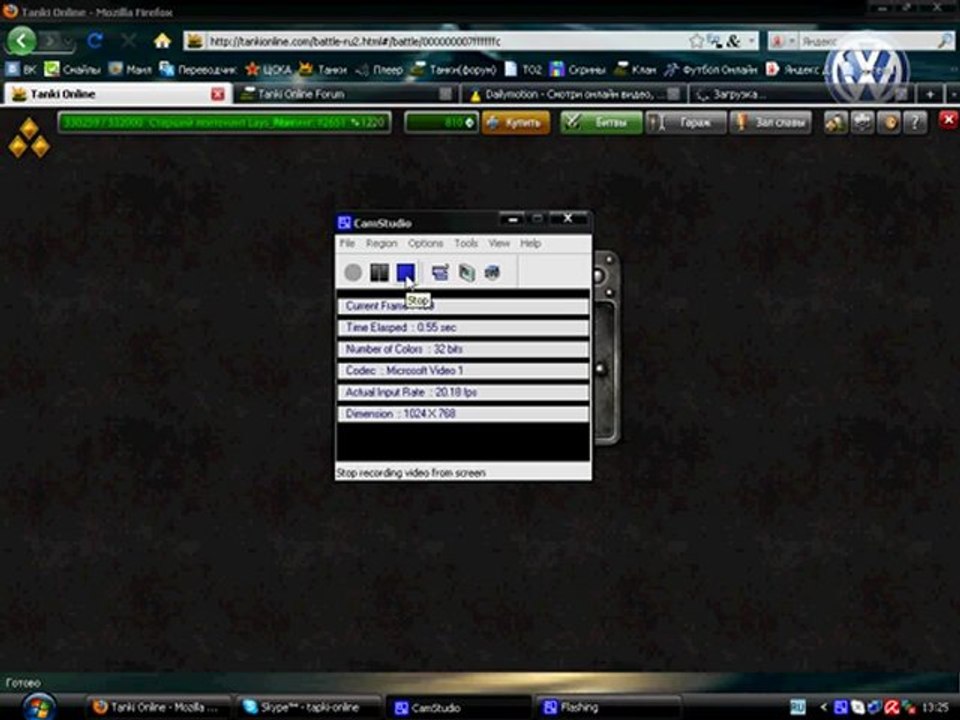This screenshot has height=720, width=960.
Task: Switch to the Загрузка tab
Action: [x=800, y=94]
